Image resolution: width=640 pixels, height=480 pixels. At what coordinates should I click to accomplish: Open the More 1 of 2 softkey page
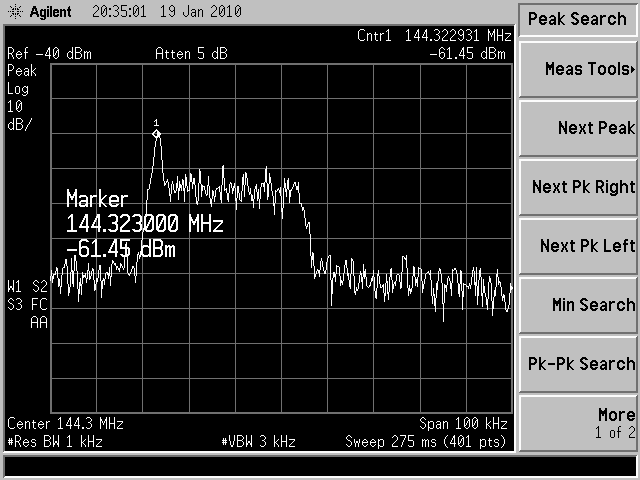[578, 423]
